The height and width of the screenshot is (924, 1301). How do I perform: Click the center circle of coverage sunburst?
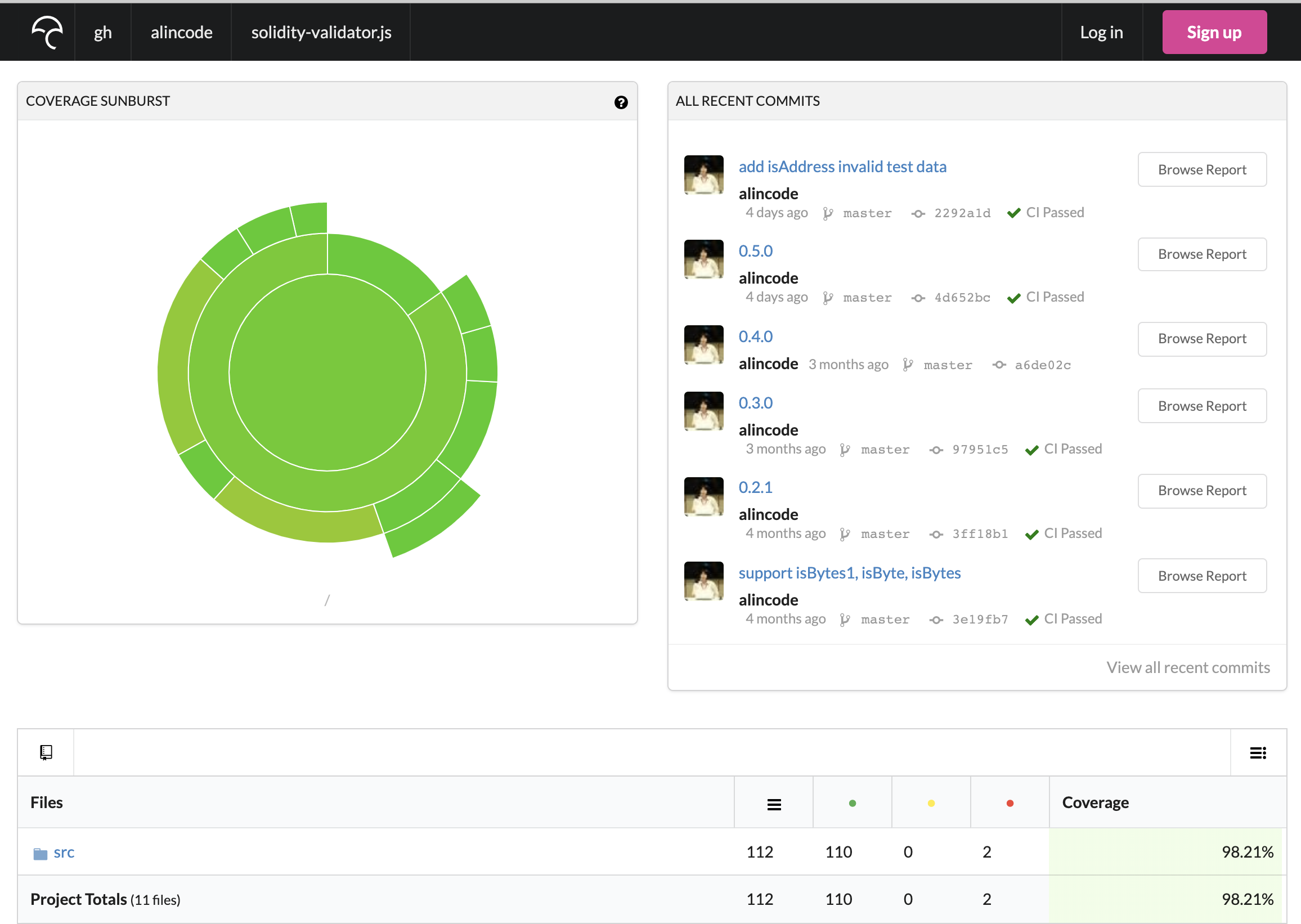point(327,373)
